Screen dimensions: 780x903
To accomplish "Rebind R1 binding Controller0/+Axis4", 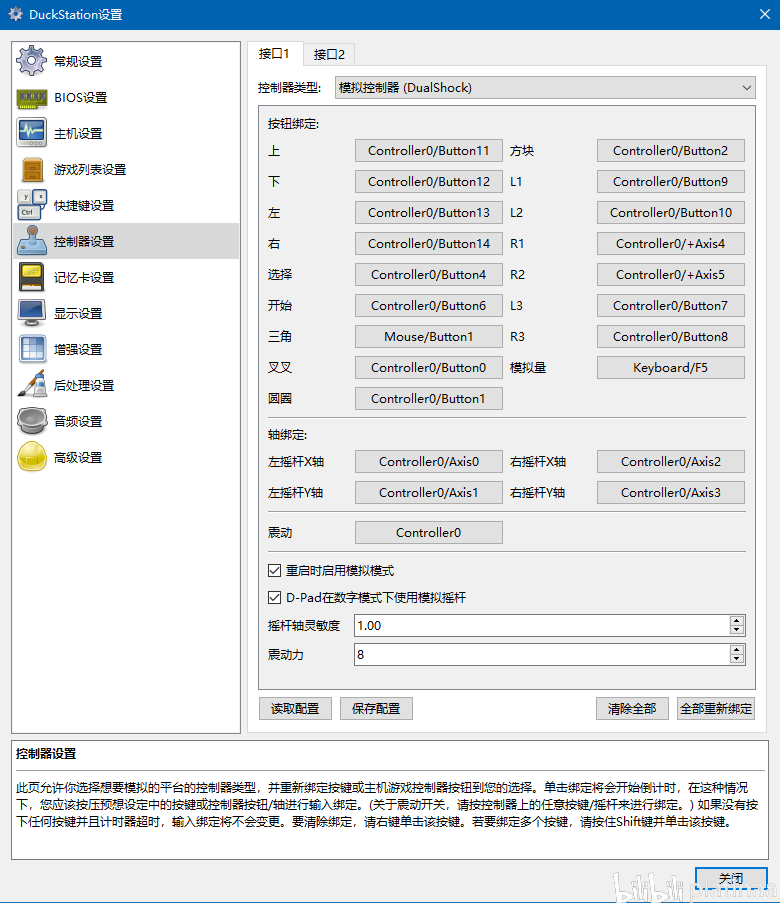I will pyautogui.click(x=671, y=244).
